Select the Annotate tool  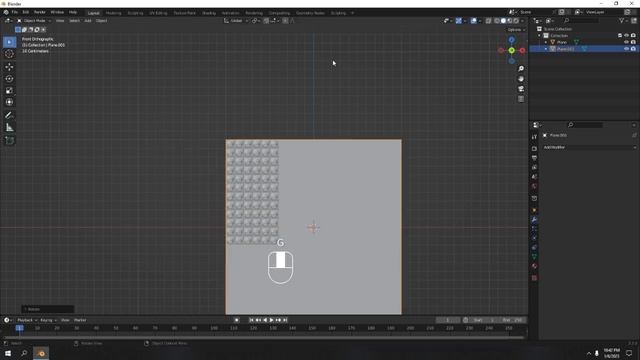pyautogui.click(x=9, y=116)
